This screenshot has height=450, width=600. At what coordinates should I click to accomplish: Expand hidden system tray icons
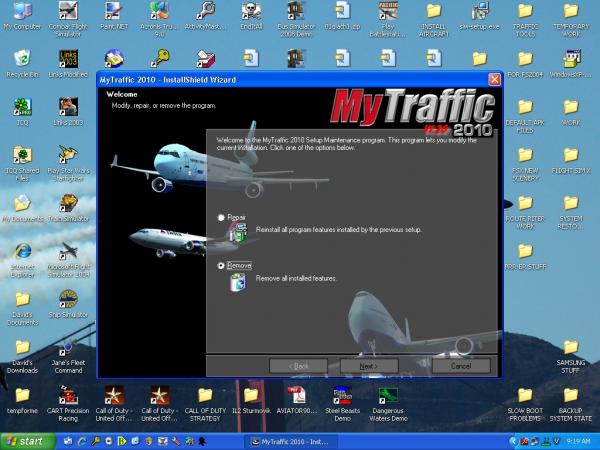point(513,441)
